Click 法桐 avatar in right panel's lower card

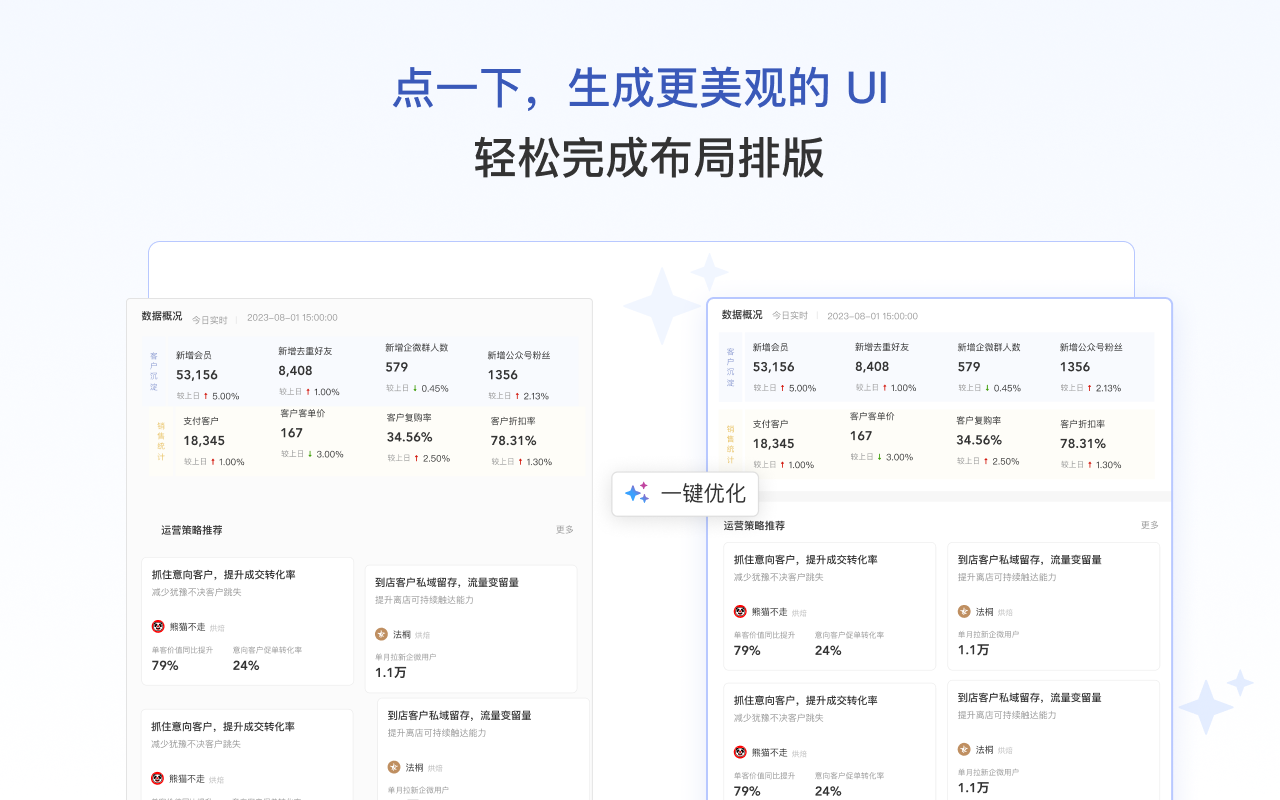[x=964, y=749]
